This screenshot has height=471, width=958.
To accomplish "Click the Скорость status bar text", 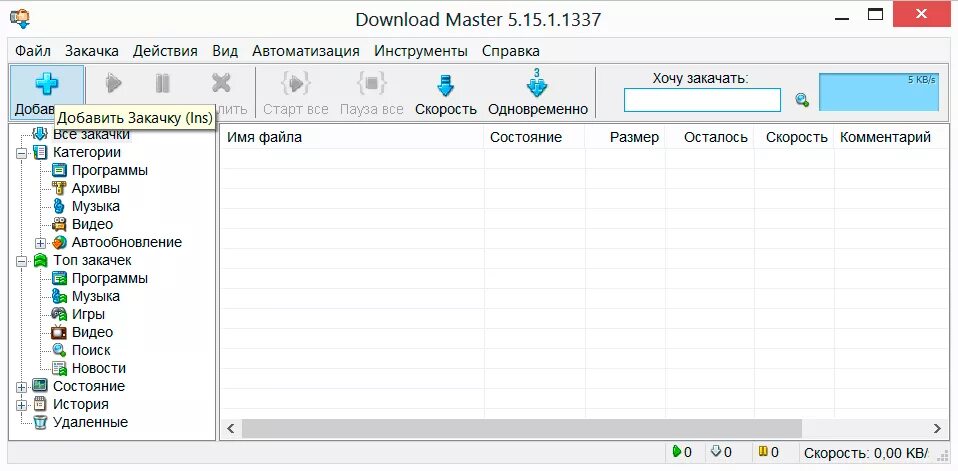I will [x=866, y=453].
